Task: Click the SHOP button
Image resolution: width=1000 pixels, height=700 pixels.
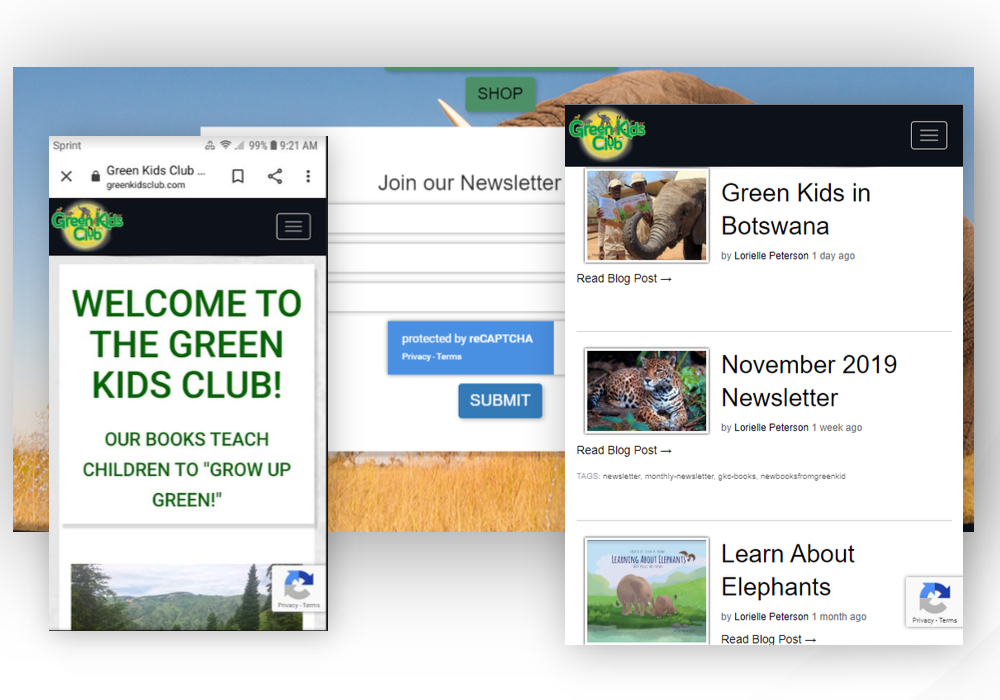Action: [500, 94]
